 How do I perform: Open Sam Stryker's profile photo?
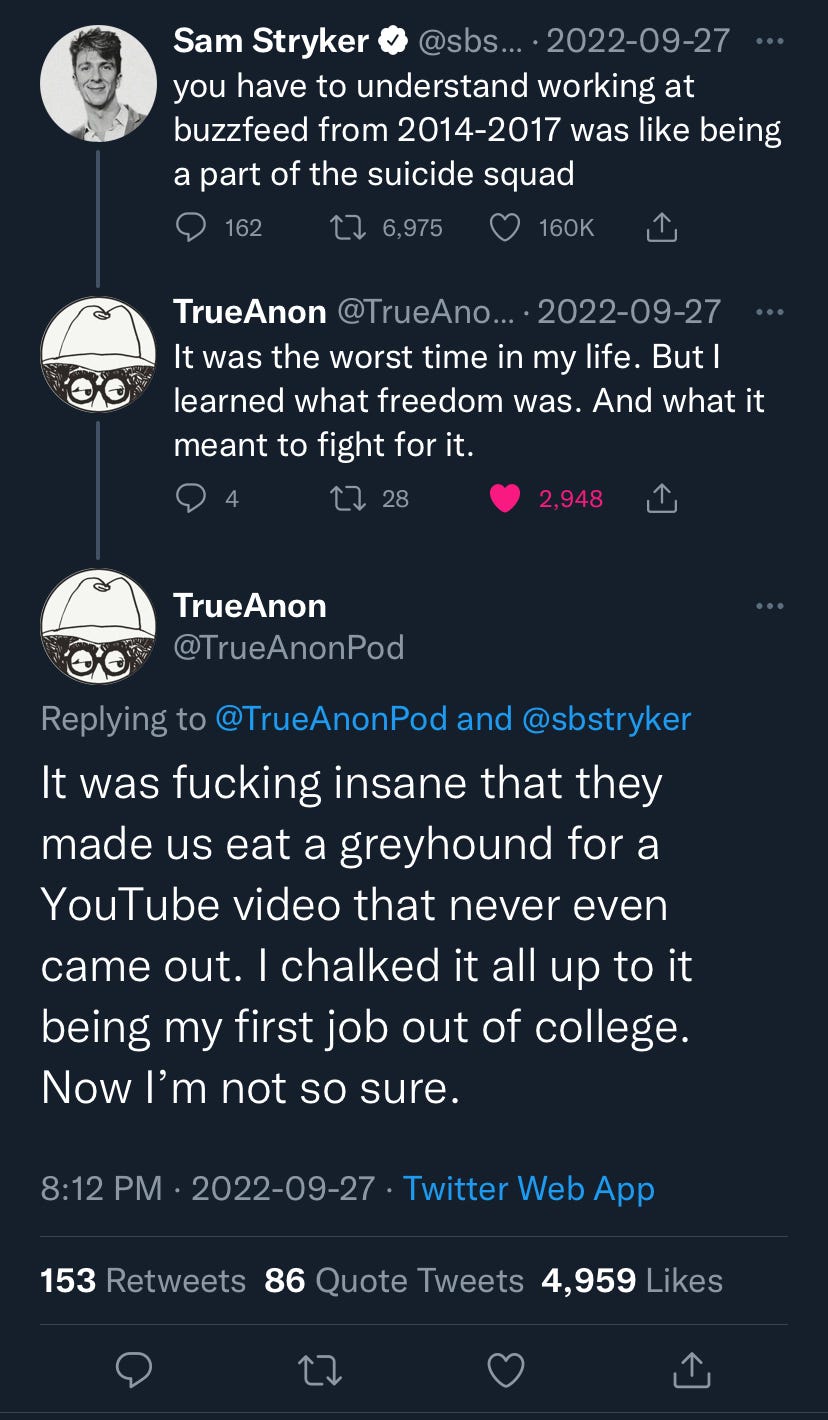tap(98, 84)
